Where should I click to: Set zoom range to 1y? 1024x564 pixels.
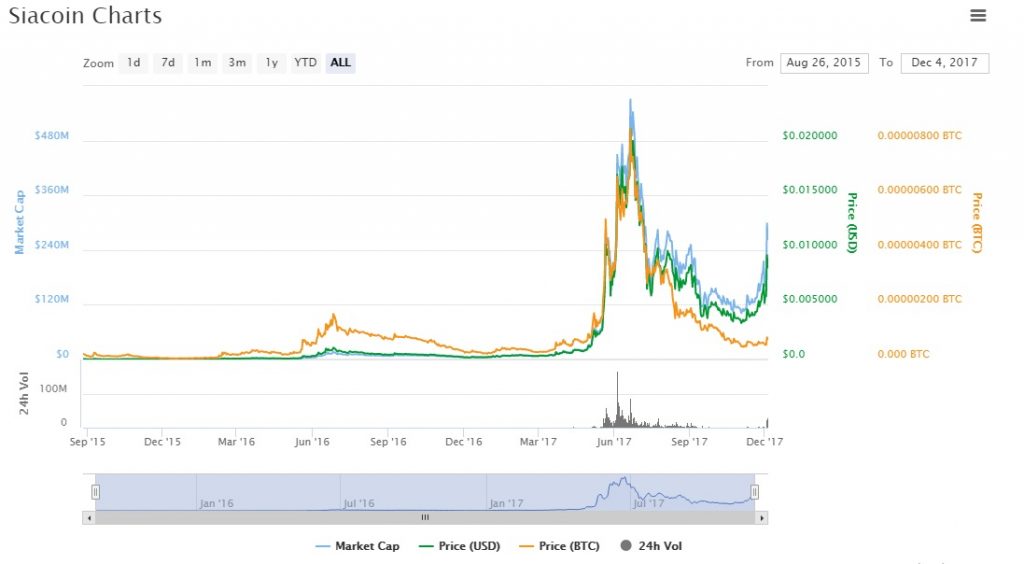pyautogui.click(x=272, y=63)
